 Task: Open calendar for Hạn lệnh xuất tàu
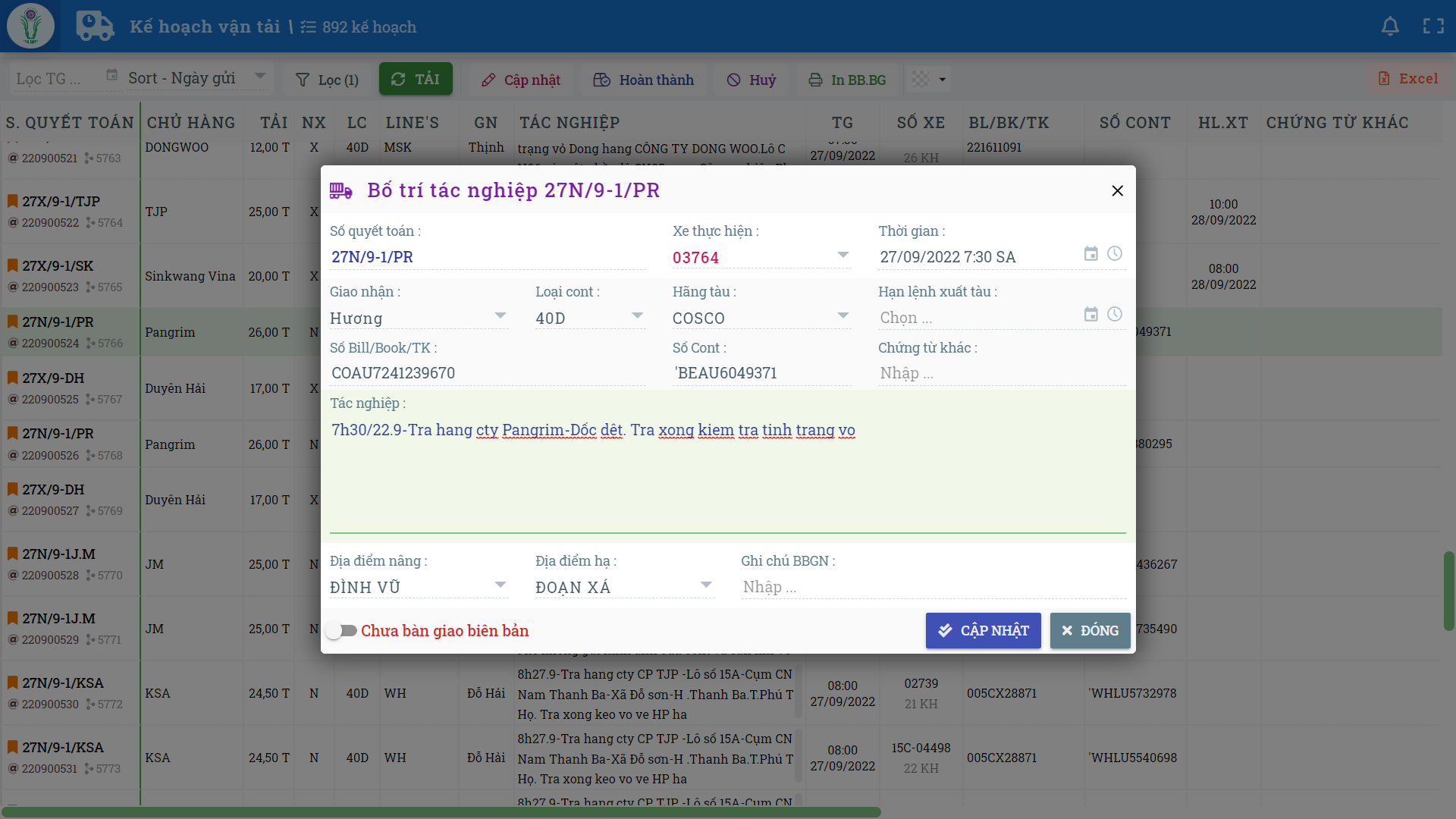(x=1090, y=315)
